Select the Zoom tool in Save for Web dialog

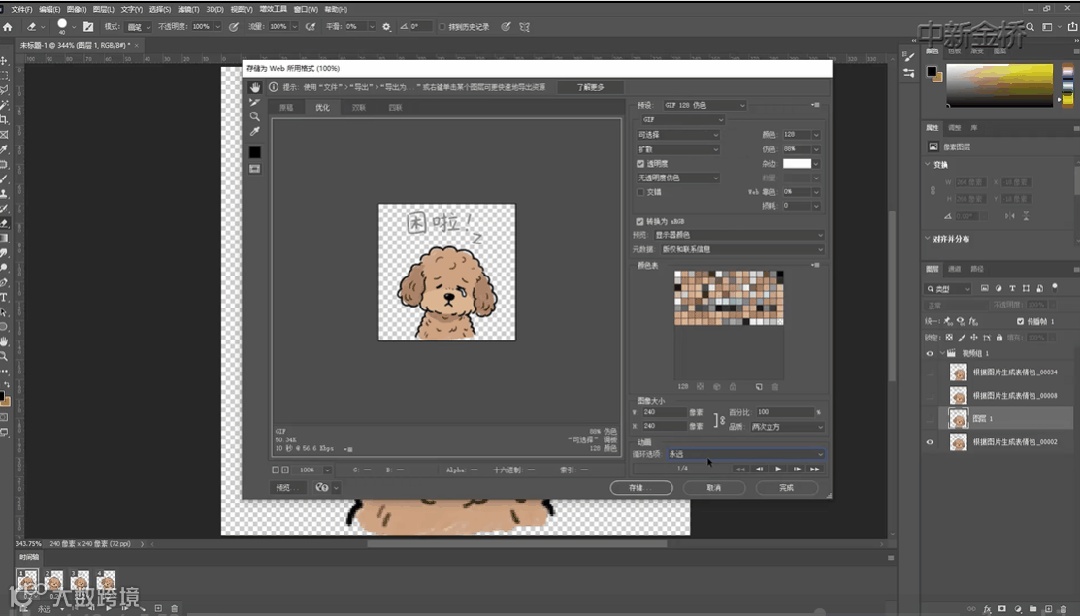[255, 116]
